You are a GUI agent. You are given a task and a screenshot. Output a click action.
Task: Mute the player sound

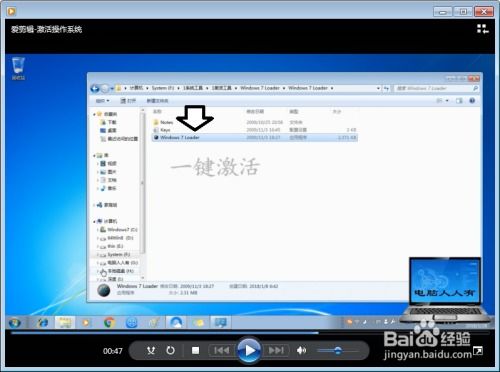pyautogui.click(x=301, y=350)
